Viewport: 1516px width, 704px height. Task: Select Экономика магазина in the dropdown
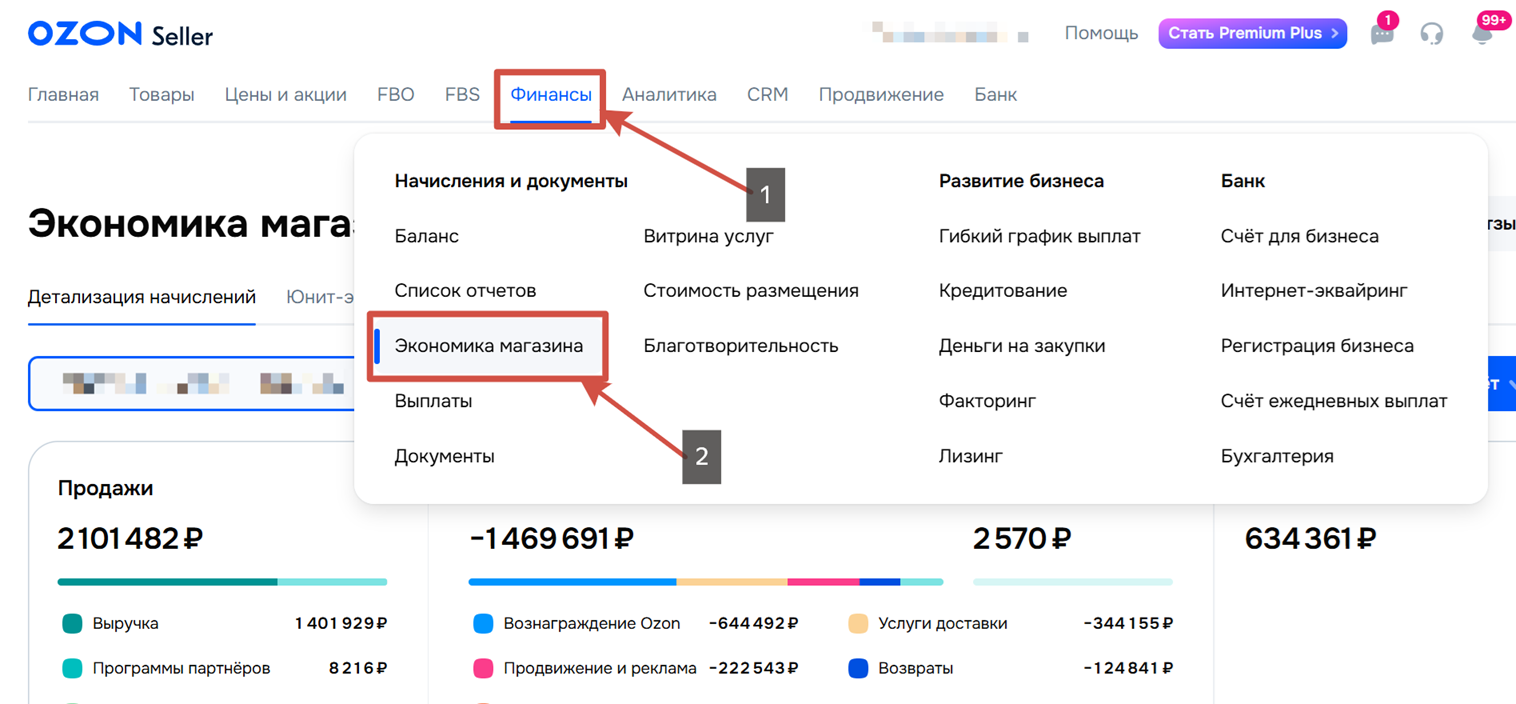pos(489,346)
